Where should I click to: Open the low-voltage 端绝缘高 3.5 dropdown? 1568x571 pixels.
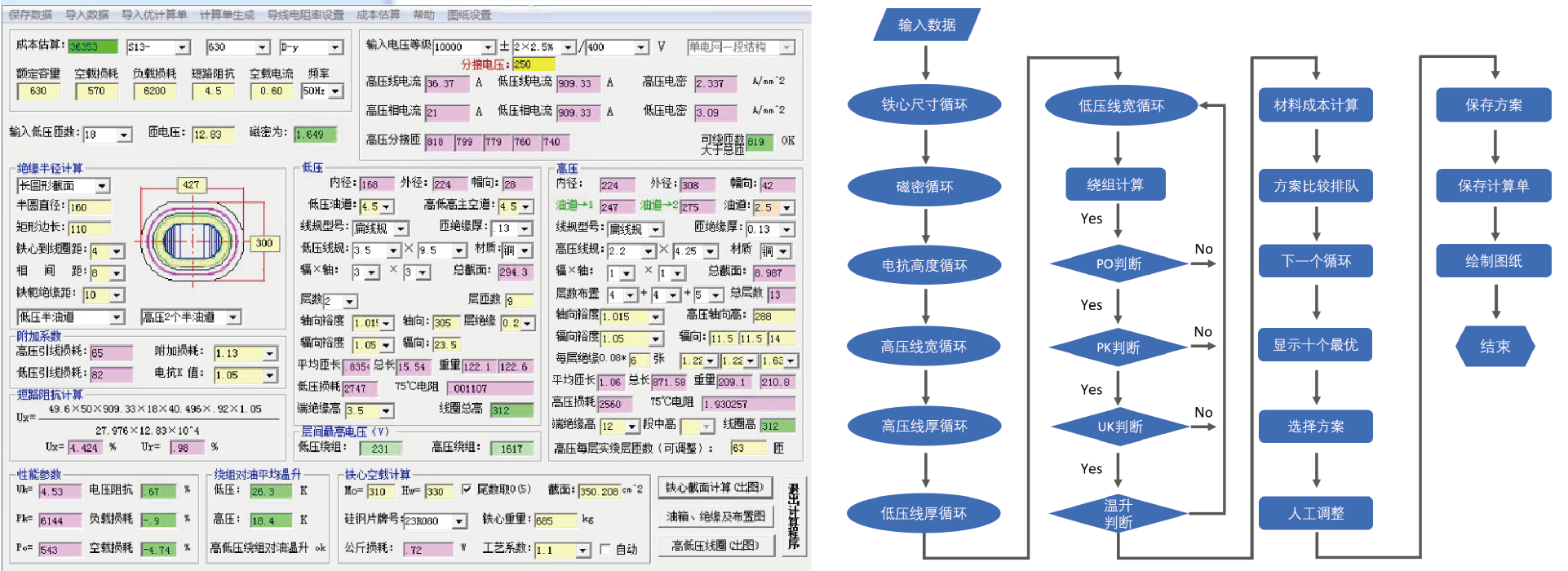point(387,411)
